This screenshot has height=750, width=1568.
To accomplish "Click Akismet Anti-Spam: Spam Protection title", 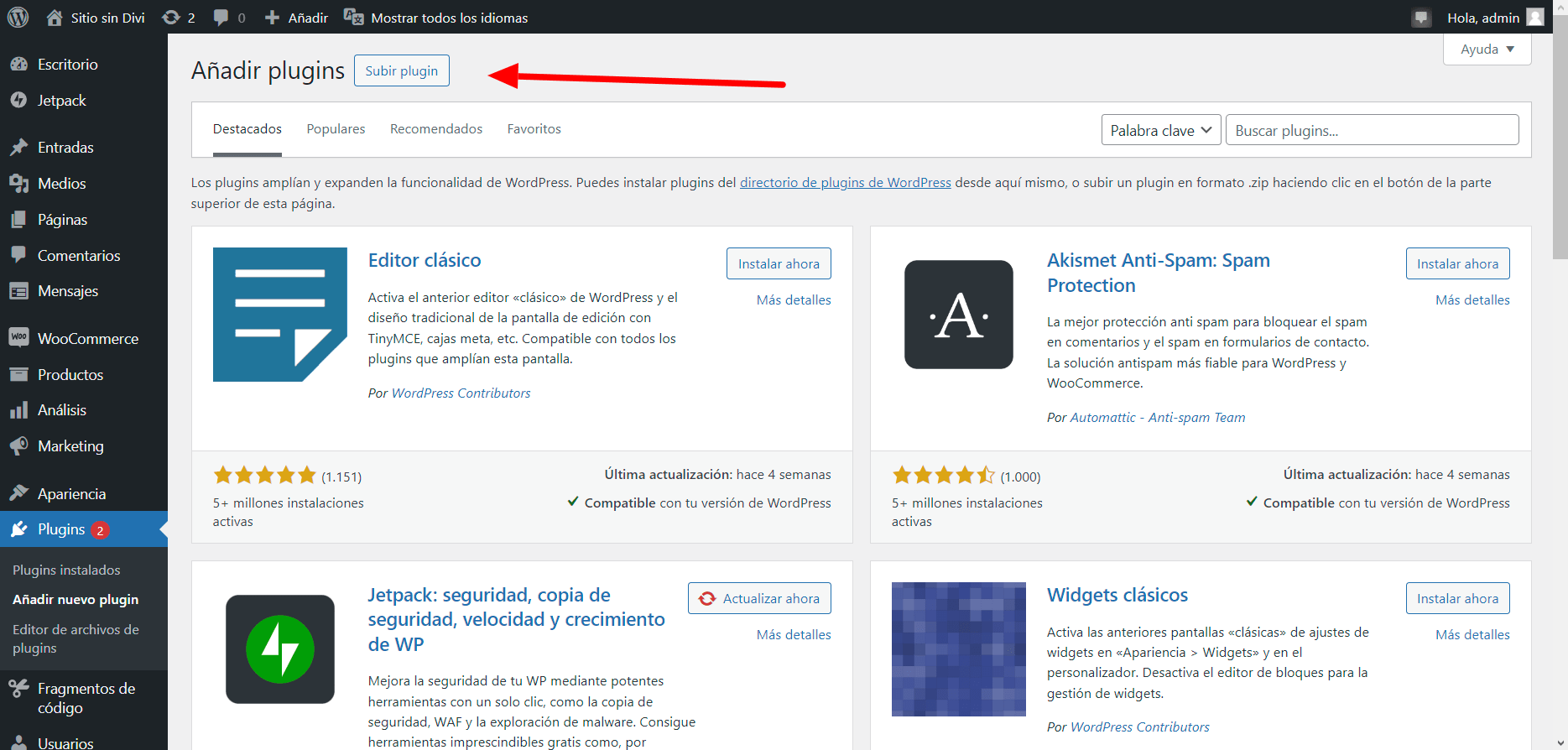I will (1159, 273).
